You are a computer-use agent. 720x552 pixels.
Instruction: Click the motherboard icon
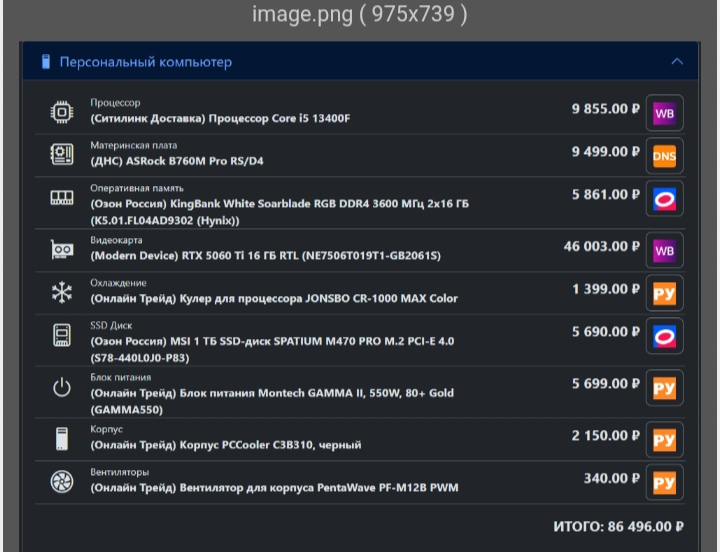(62, 154)
